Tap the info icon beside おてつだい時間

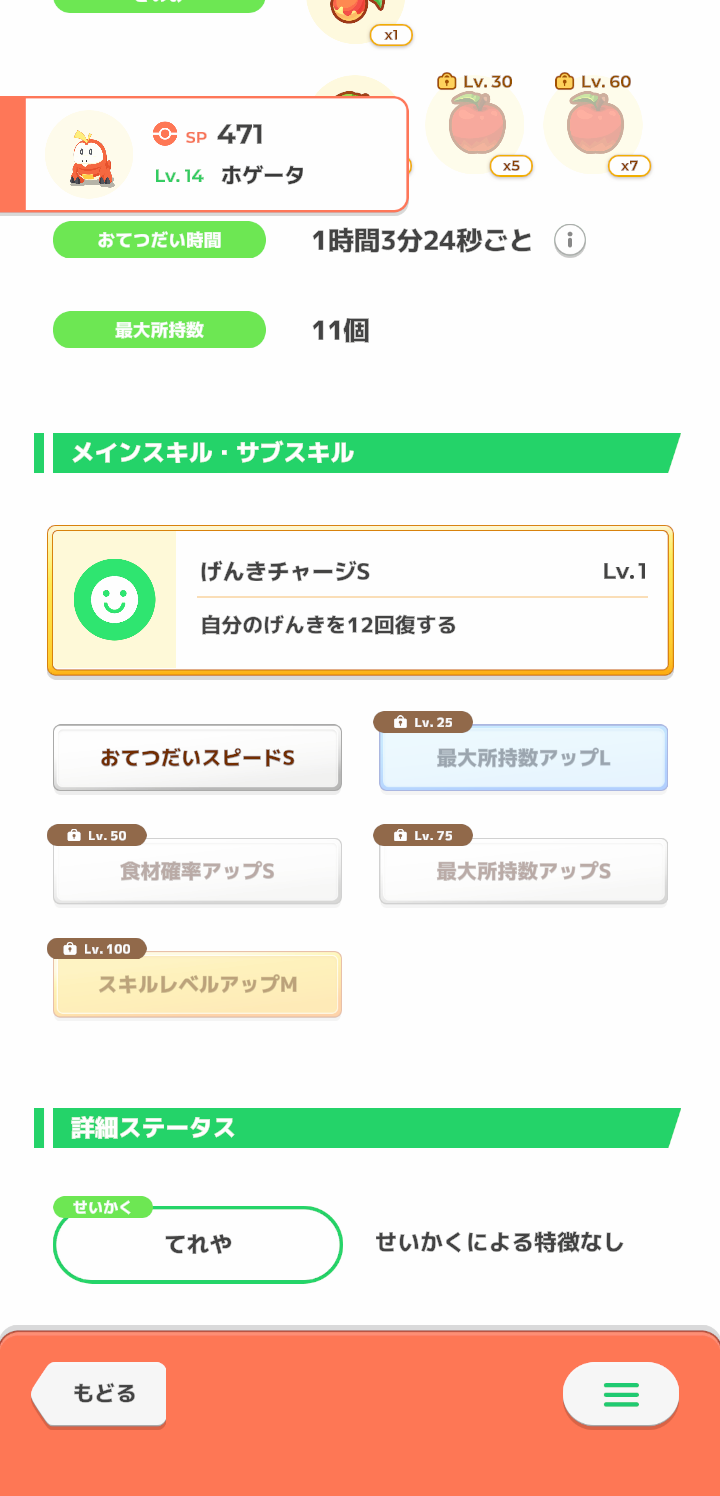pos(569,241)
